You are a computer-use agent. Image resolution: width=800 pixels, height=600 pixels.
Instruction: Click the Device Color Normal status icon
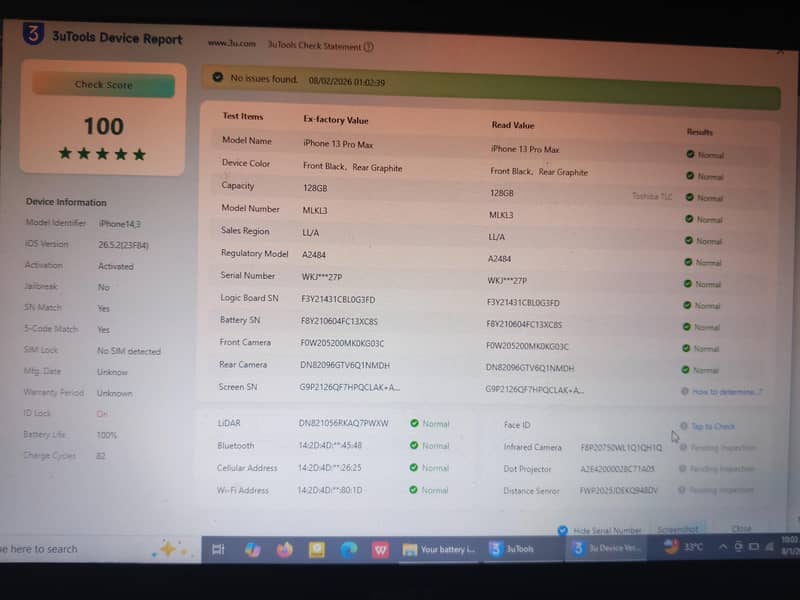(x=690, y=176)
